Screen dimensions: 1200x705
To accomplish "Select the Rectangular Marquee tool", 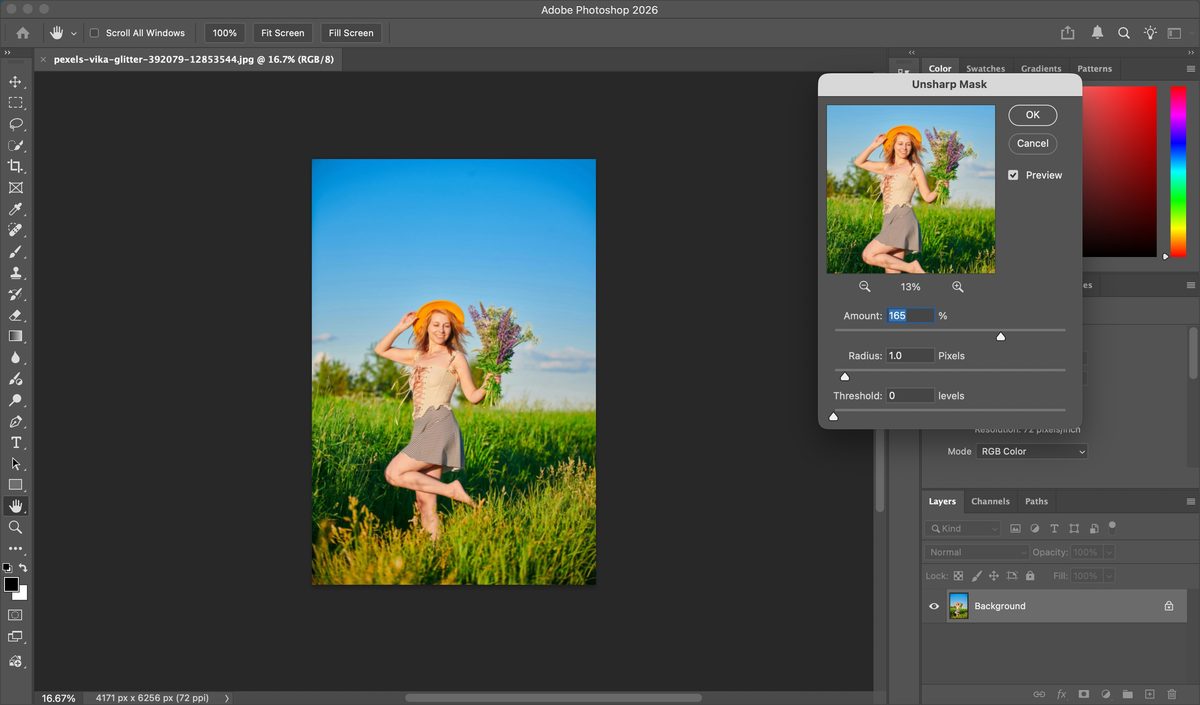I will 15,103.
